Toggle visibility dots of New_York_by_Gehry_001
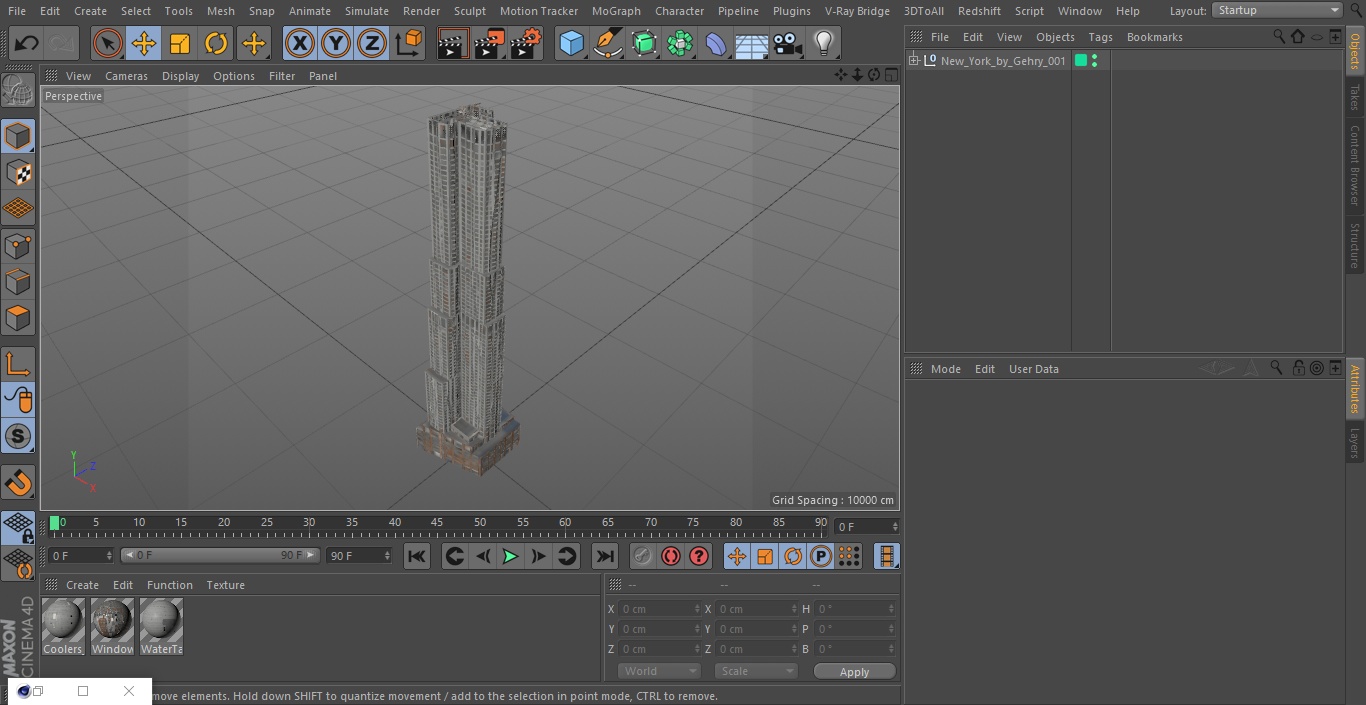 click(x=1095, y=61)
